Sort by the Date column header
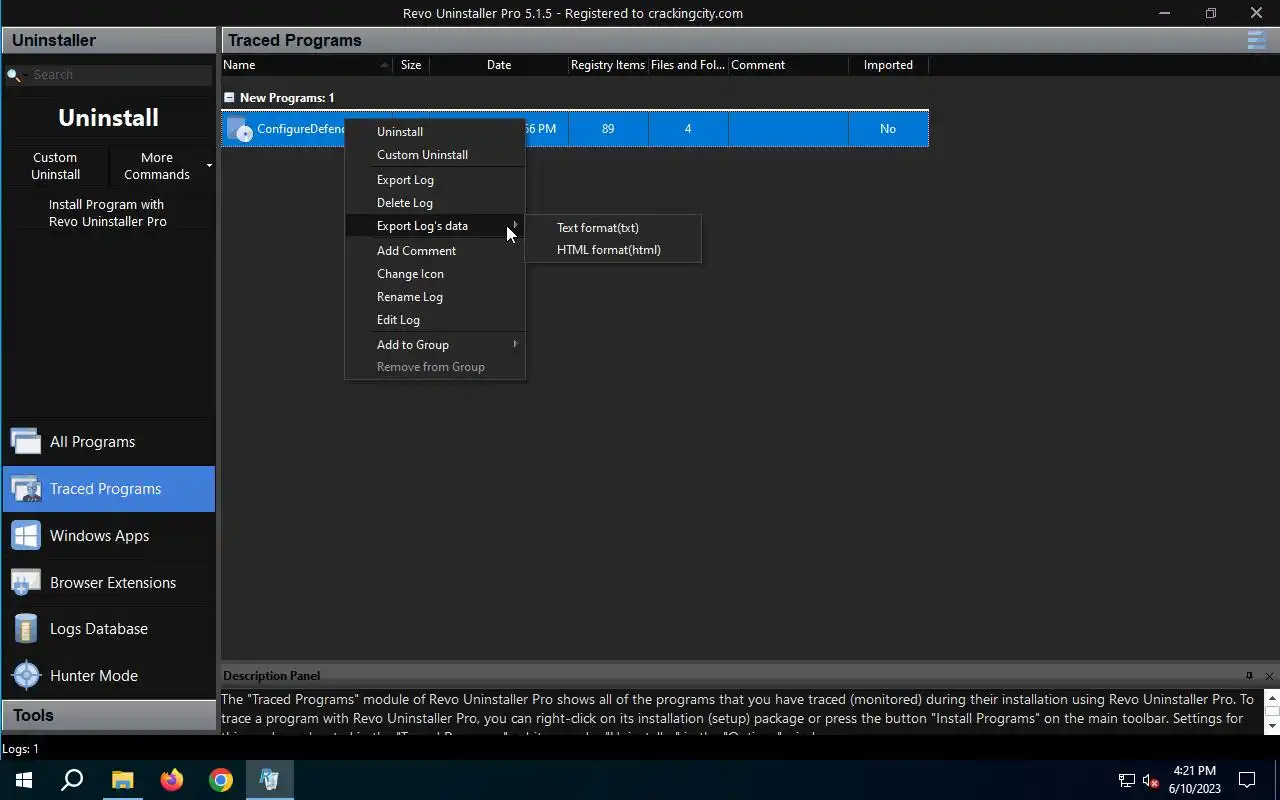 (499, 65)
